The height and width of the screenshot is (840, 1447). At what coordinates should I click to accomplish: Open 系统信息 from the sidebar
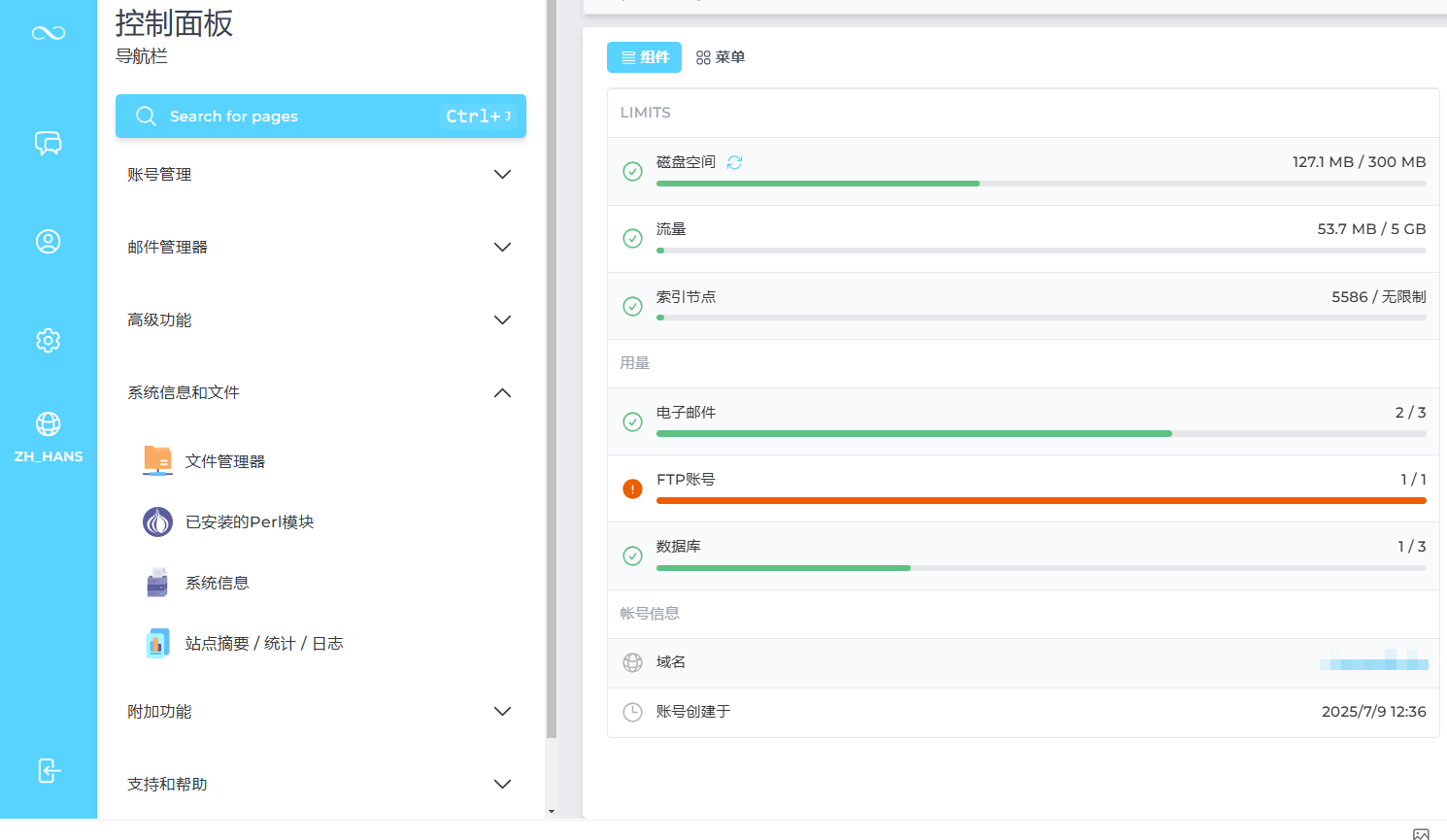pos(216,582)
